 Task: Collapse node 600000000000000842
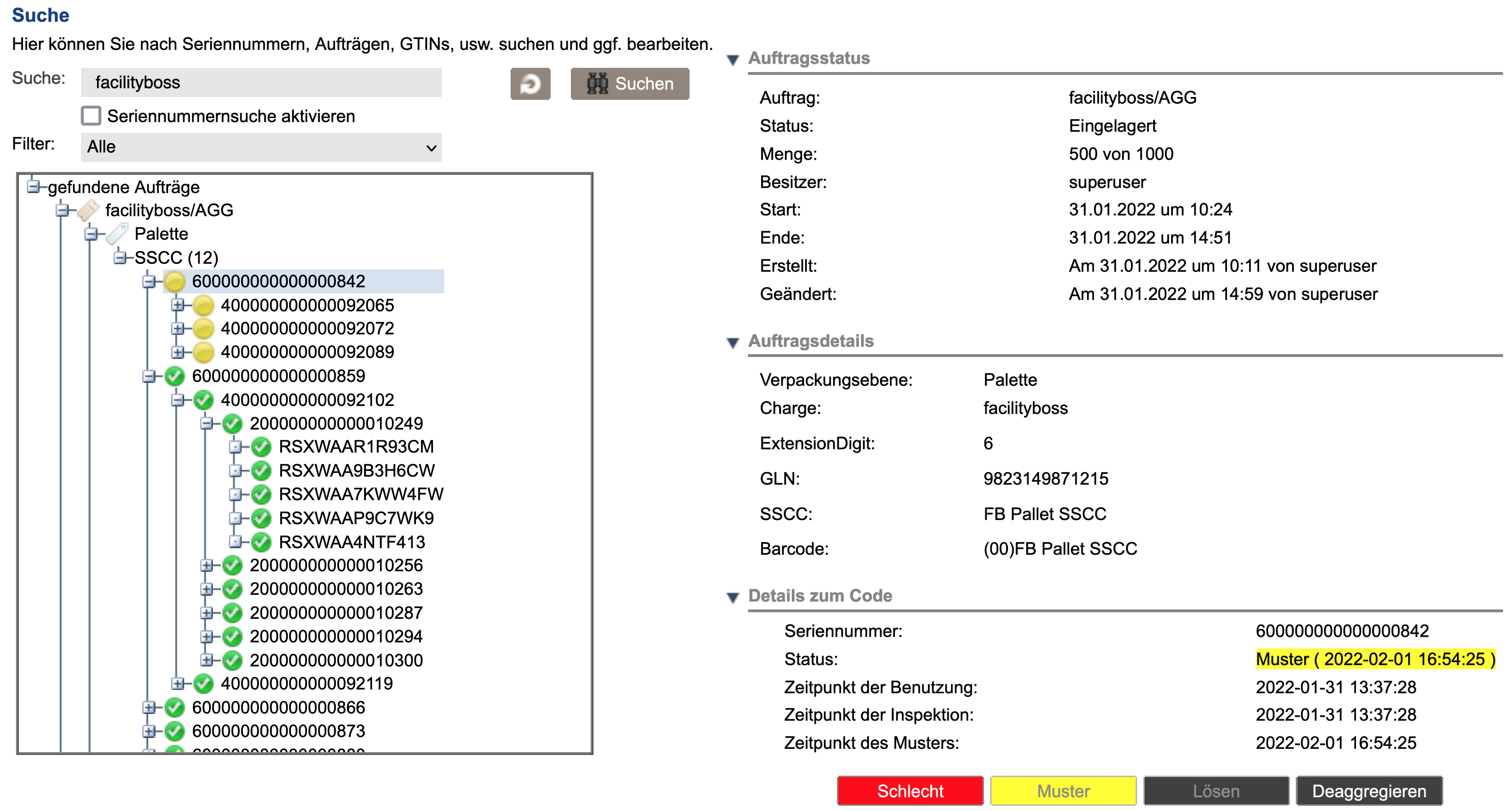click(148, 281)
